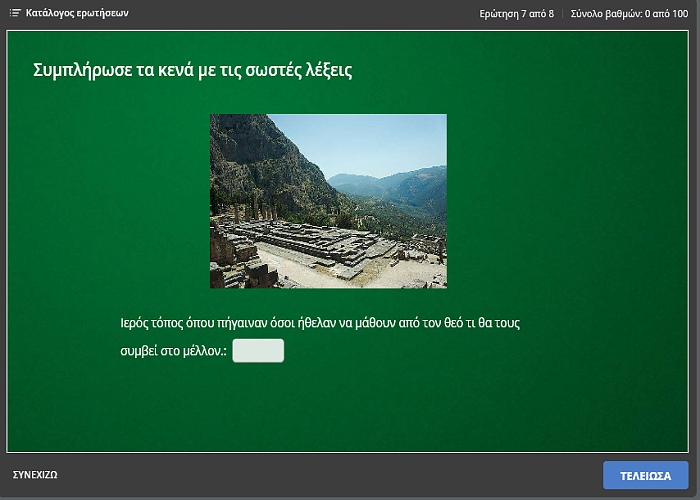
Task: Click the Σύνολο βαθμών: 0 από 100 text
Action: click(x=629, y=13)
